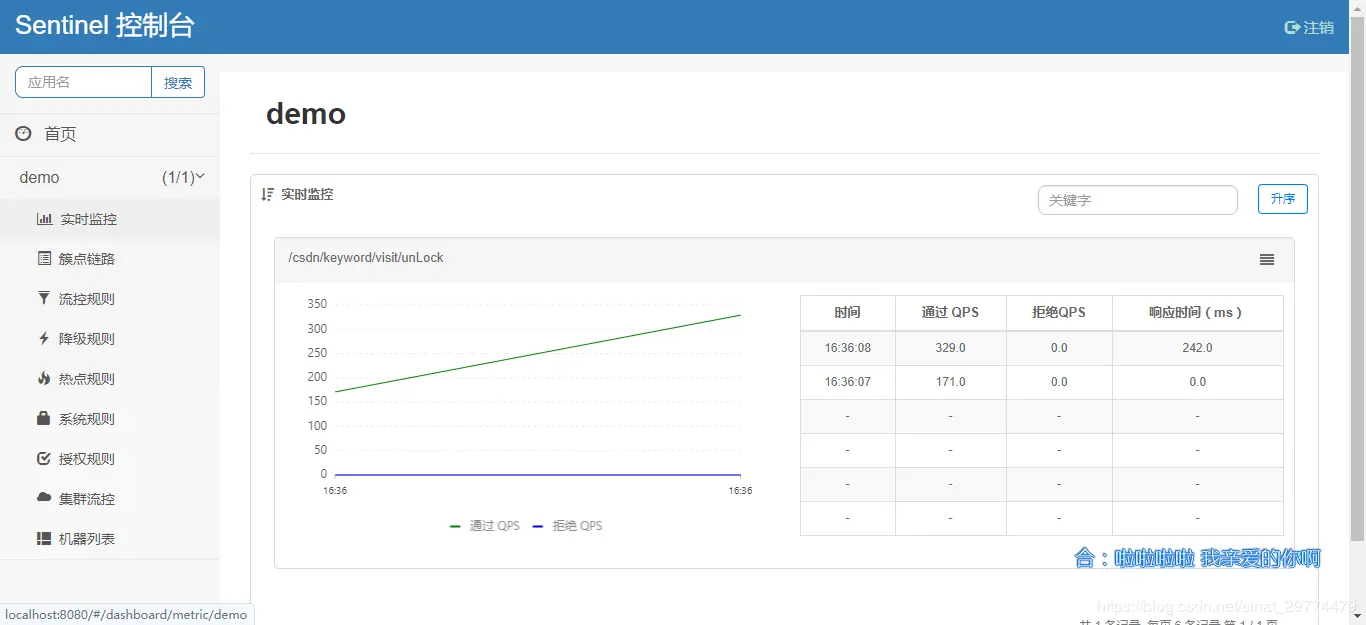Click the 升序 sort button
The height and width of the screenshot is (625, 1366).
(x=1283, y=199)
